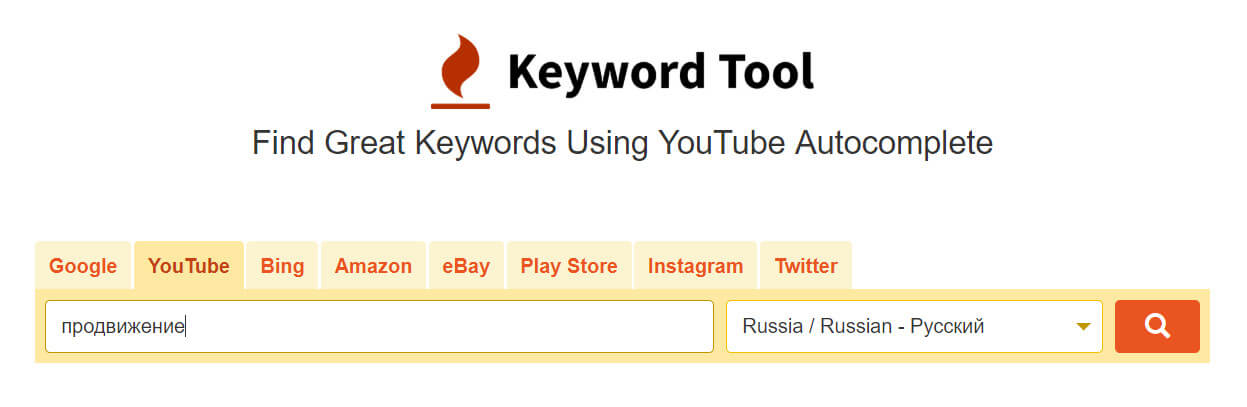Select the Instagram tab

pyautogui.click(x=695, y=266)
